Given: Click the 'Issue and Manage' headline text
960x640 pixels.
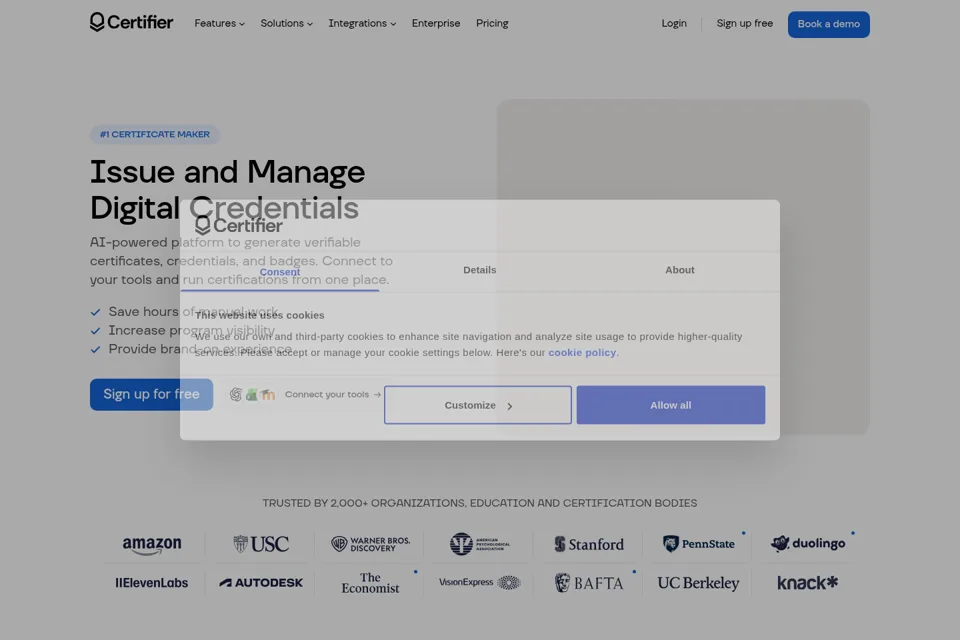Looking at the screenshot, I should [x=228, y=172].
